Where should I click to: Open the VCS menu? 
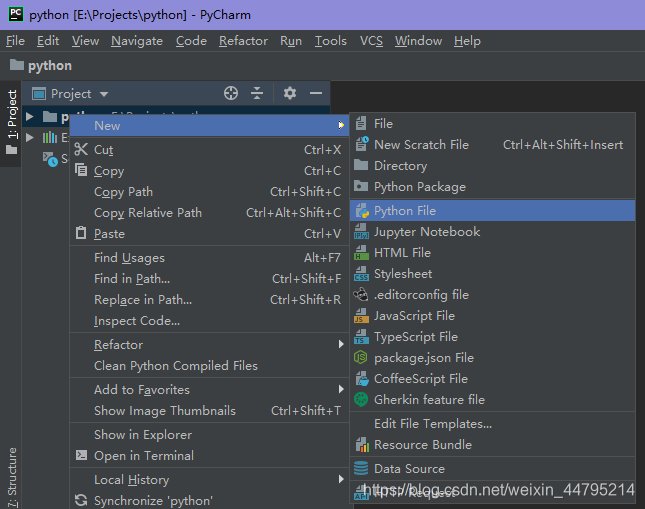coord(371,41)
